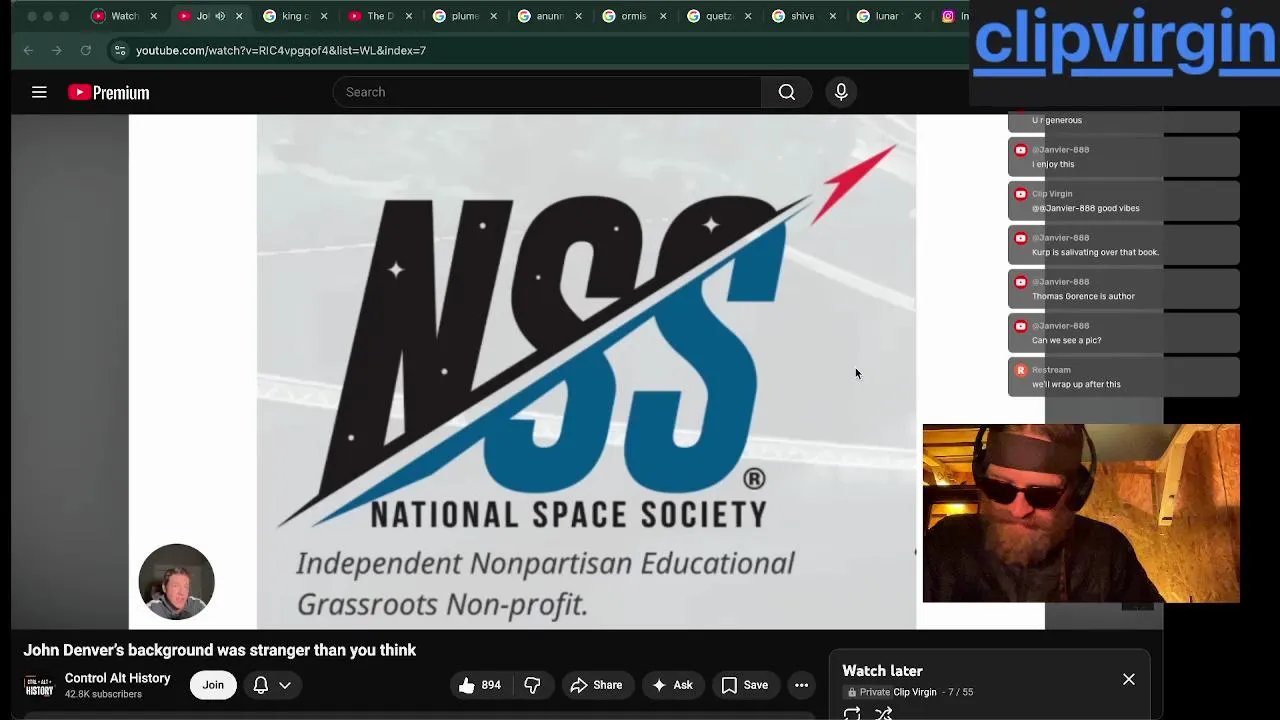Go to YouTube Premium home logo
This screenshot has width=1280, height=720.
pyautogui.click(x=108, y=92)
